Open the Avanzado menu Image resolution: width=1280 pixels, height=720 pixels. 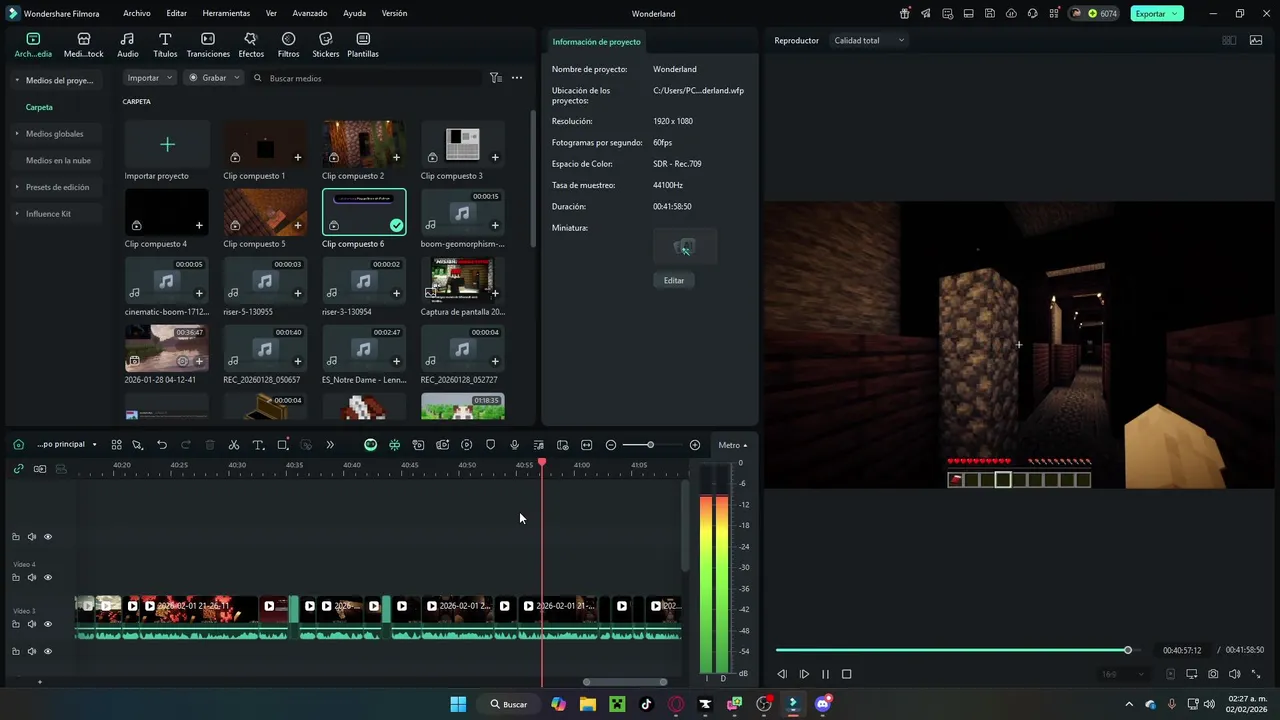tap(310, 13)
